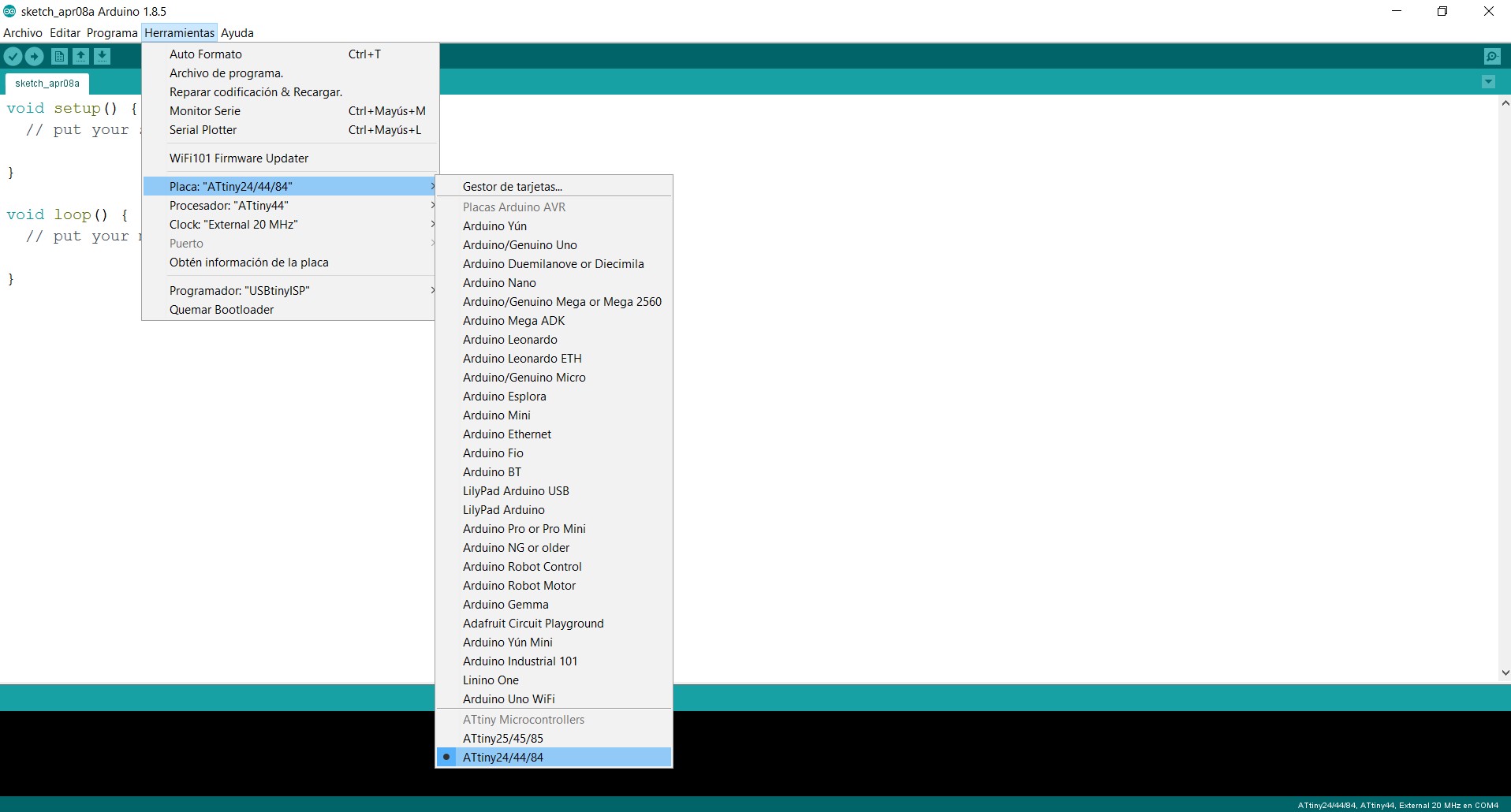Select the ATtiny25/45/85 board
1511x812 pixels.
(554, 739)
